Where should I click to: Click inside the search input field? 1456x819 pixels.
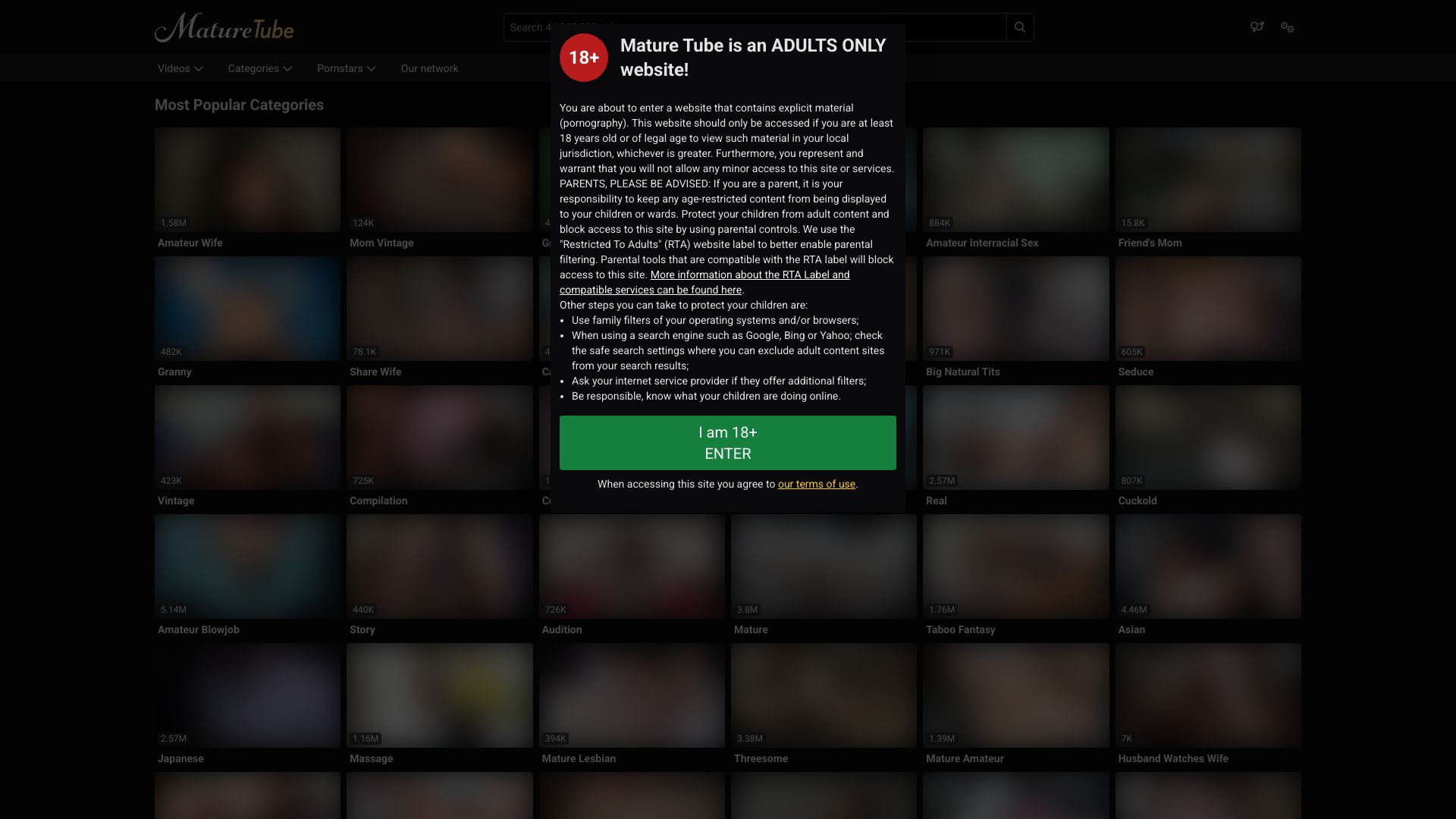pos(955,27)
